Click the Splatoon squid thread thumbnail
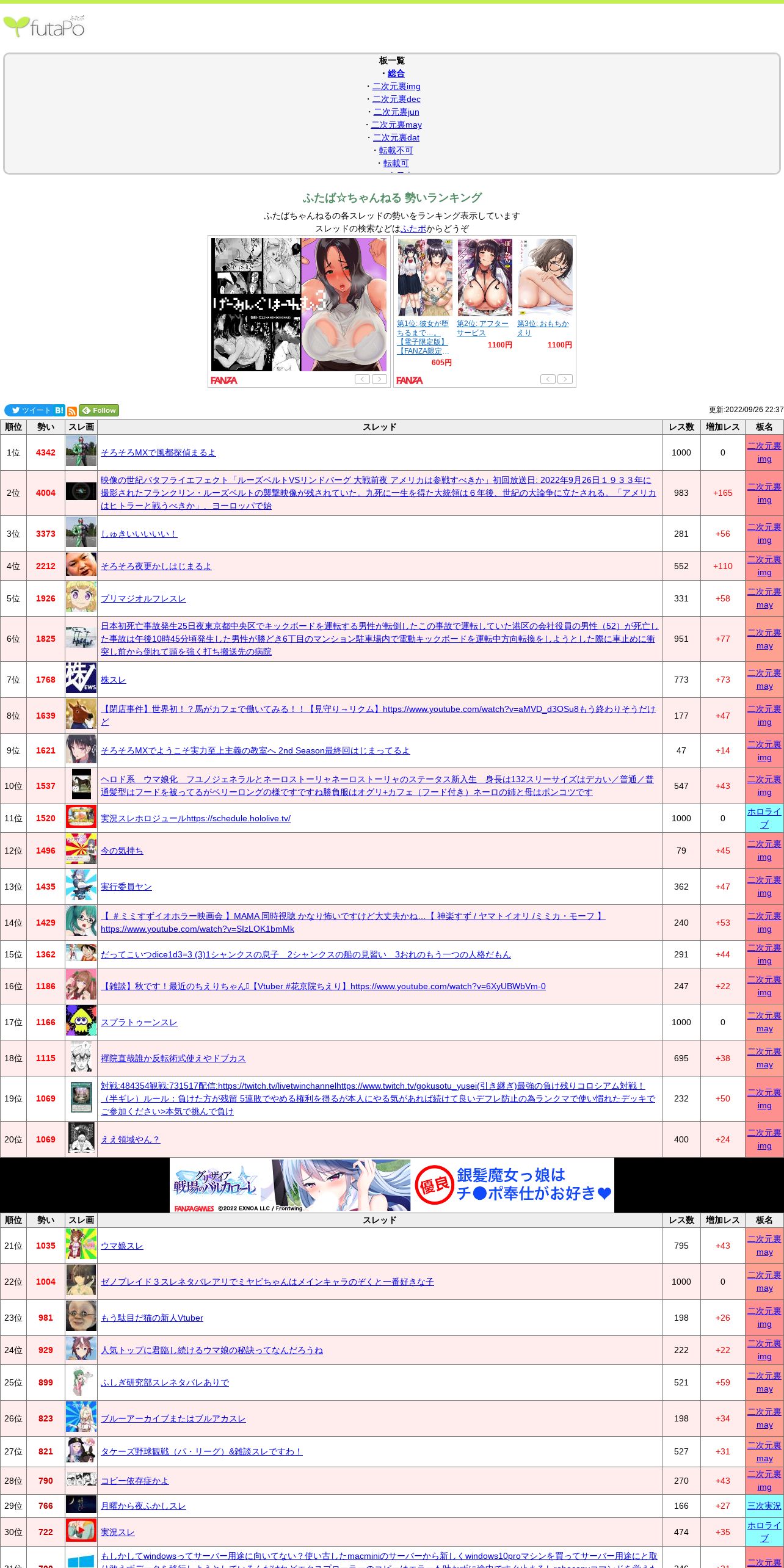Screen dimensions: 784x1568 tap(81, 1022)
